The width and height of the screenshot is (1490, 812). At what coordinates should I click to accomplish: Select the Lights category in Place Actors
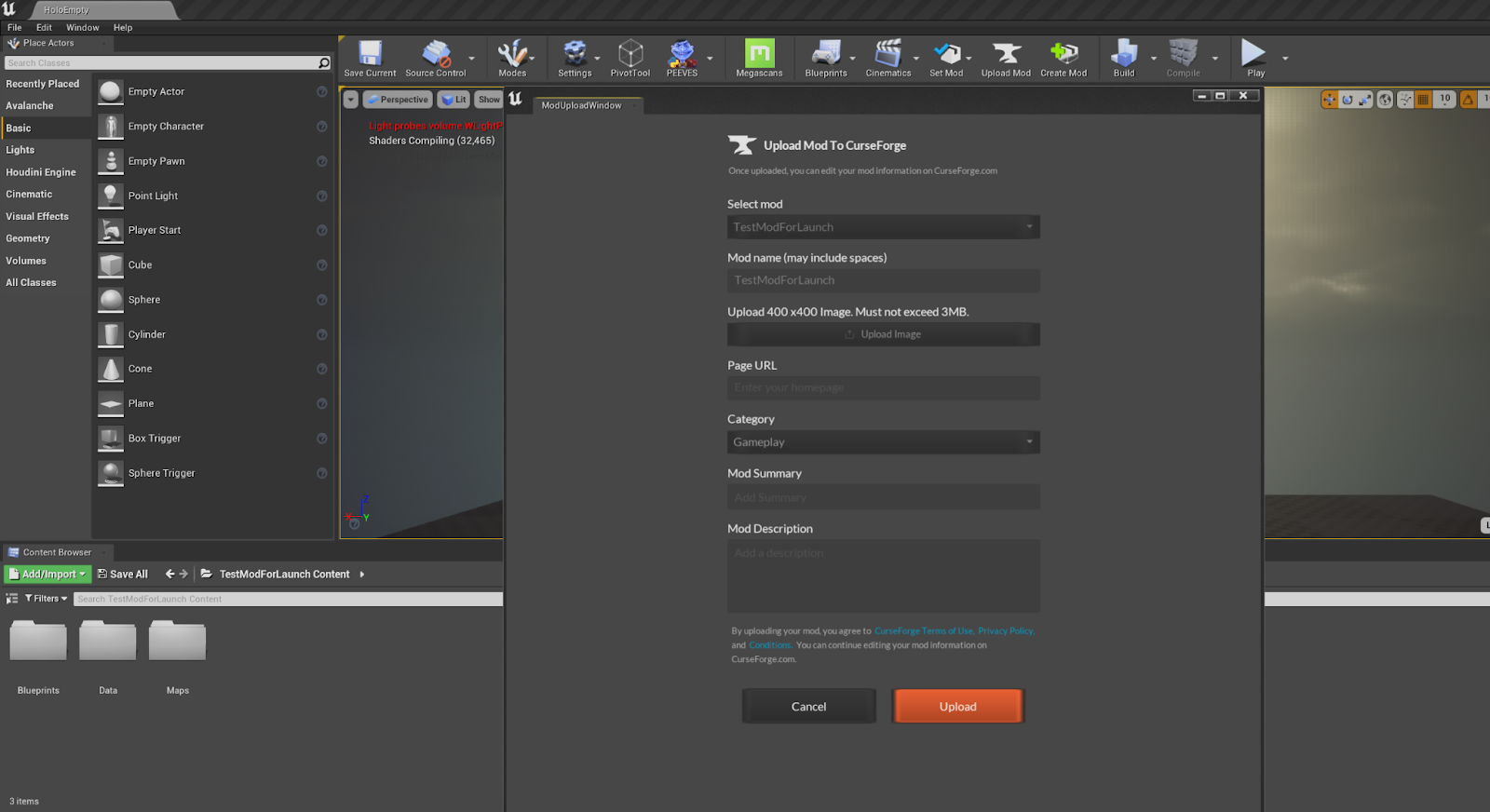pyautogui.click(x=20, y=150)
